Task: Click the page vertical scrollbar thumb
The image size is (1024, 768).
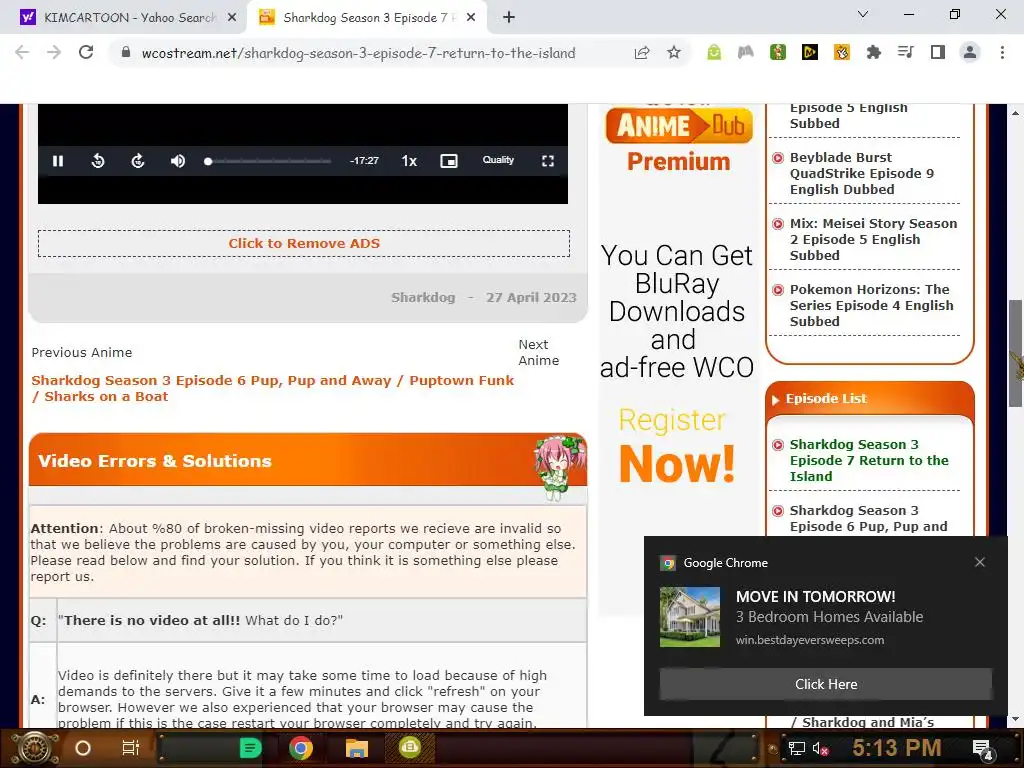Action: click(x=1015, y=353)
